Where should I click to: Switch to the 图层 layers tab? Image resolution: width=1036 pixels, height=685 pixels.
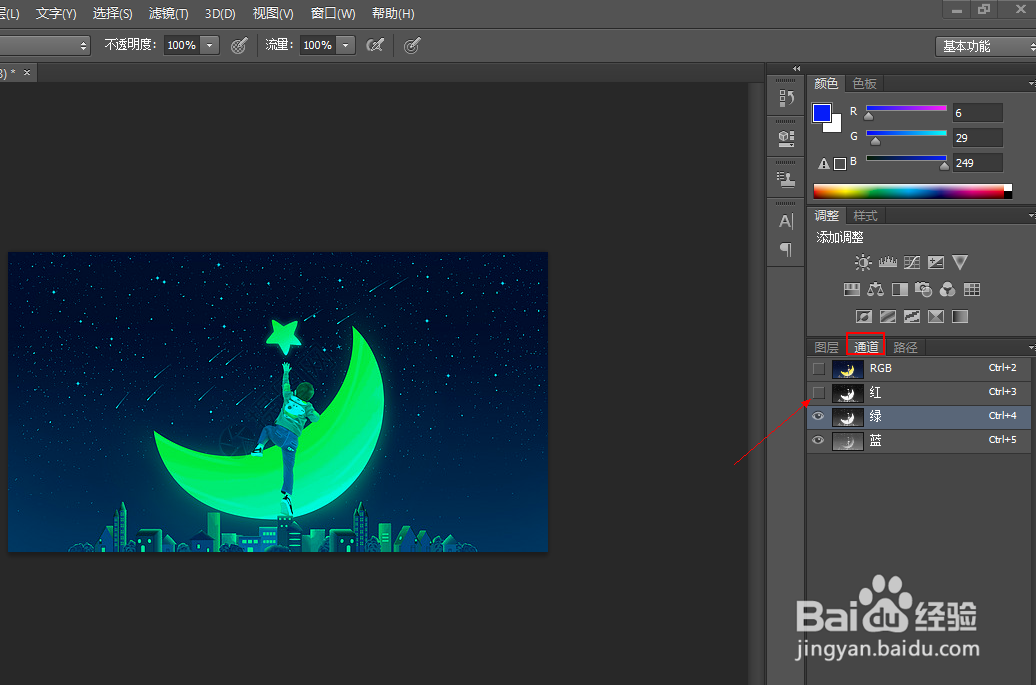tap(827, 347)
